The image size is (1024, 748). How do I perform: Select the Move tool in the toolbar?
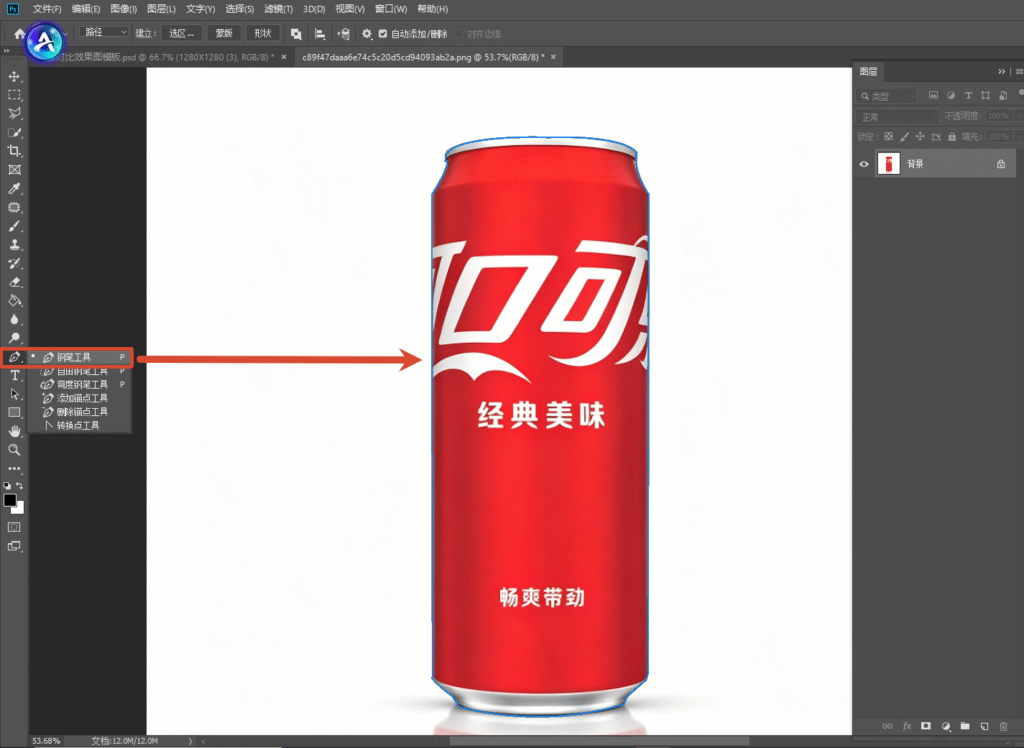tap(14, 76)
